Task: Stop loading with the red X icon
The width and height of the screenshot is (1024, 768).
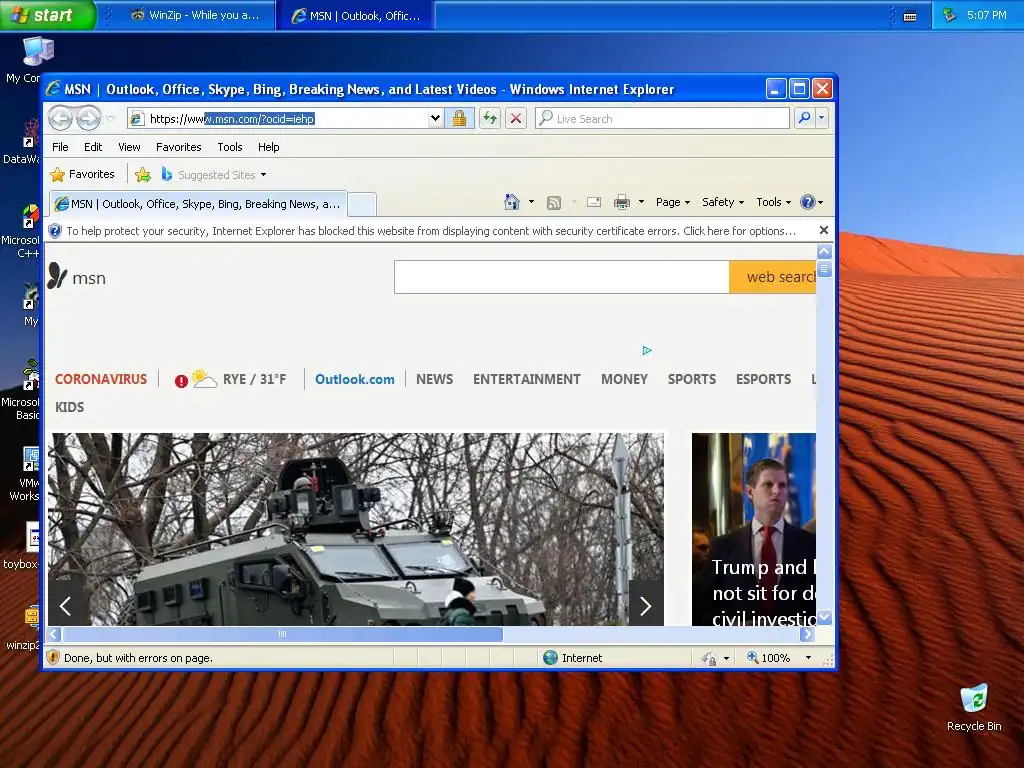Action: tap(516, 118)
